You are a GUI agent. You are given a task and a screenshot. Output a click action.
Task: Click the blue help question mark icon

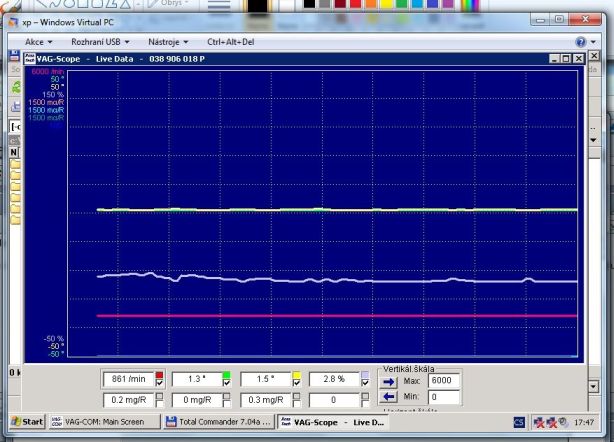pos(581,41)
